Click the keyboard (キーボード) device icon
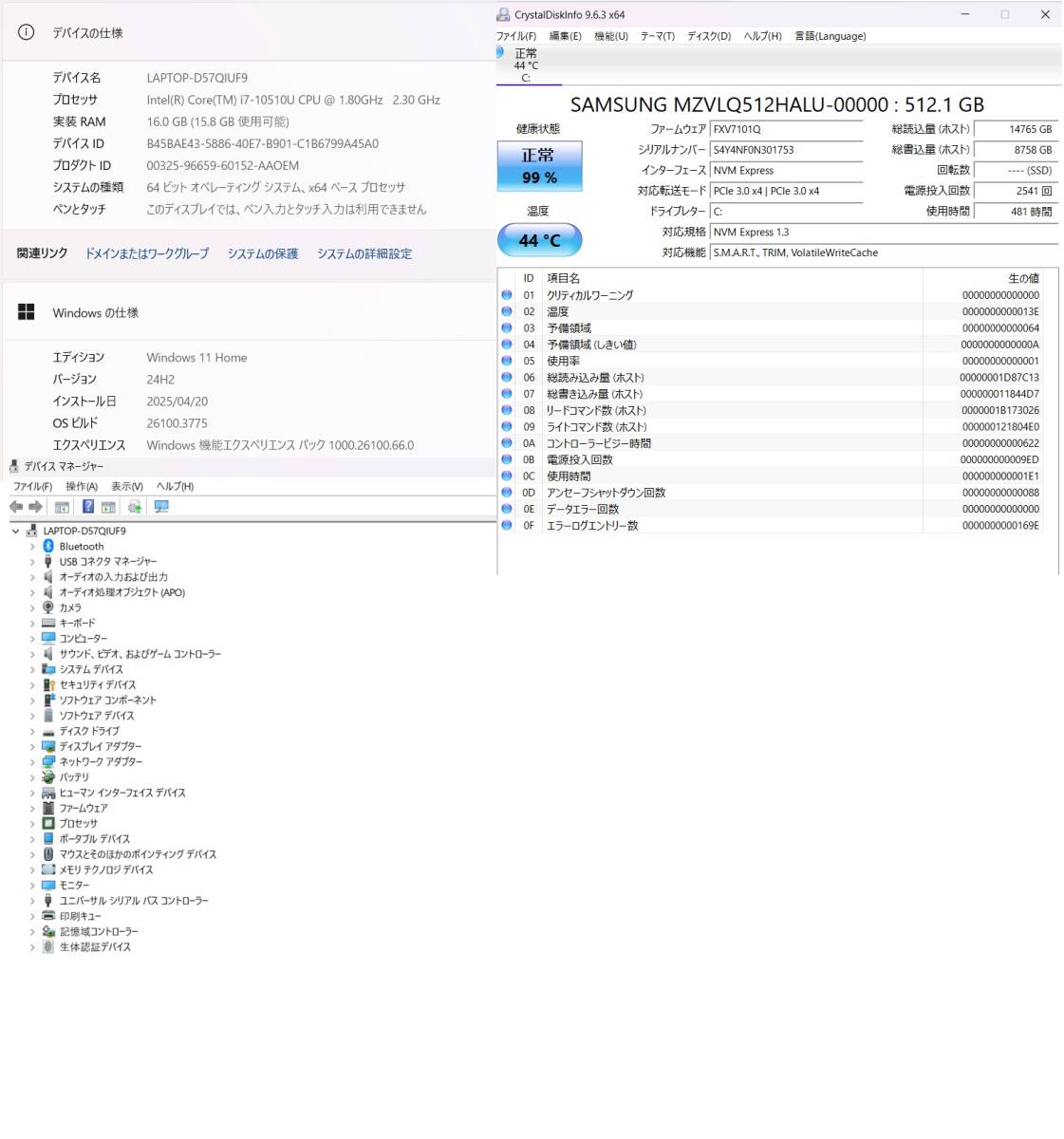 (x=48, y=623)
